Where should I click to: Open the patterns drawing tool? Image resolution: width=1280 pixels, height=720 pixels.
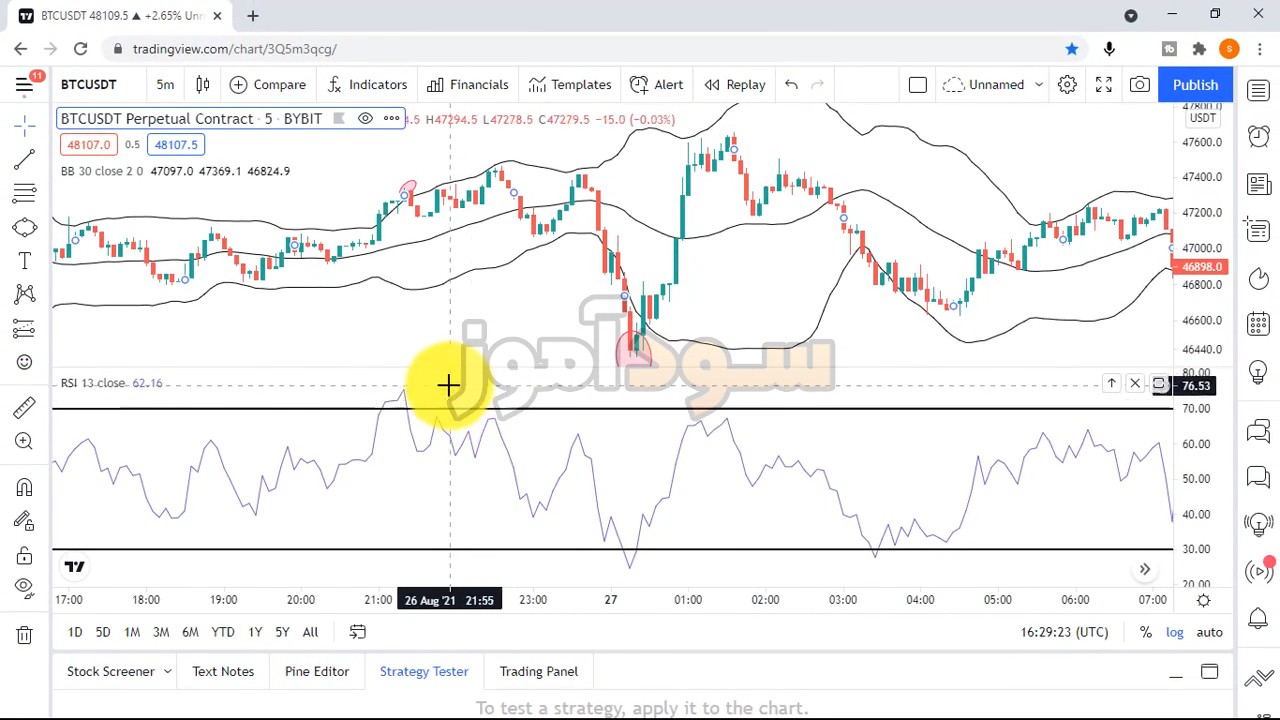coord(24,294)
